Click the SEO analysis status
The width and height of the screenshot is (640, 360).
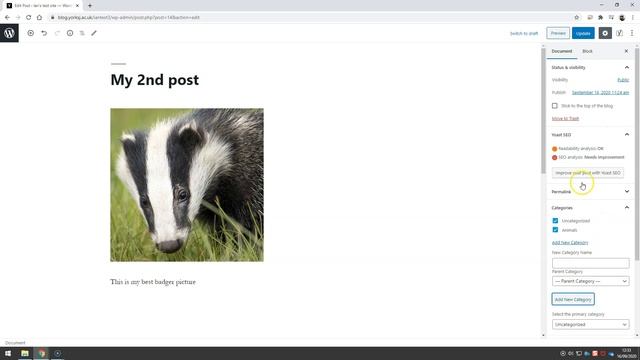pyautogui.click(x=588, y=157)
